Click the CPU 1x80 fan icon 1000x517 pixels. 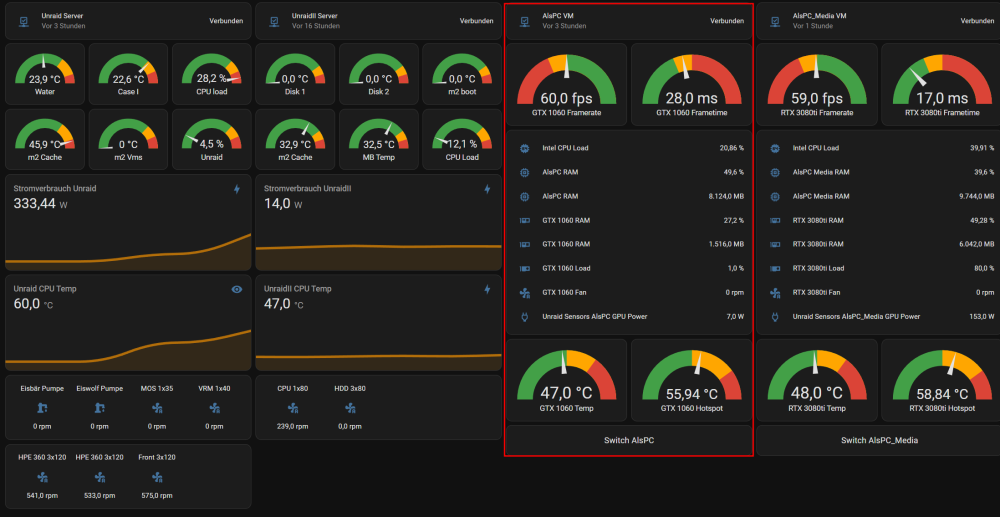pos(293,407)
